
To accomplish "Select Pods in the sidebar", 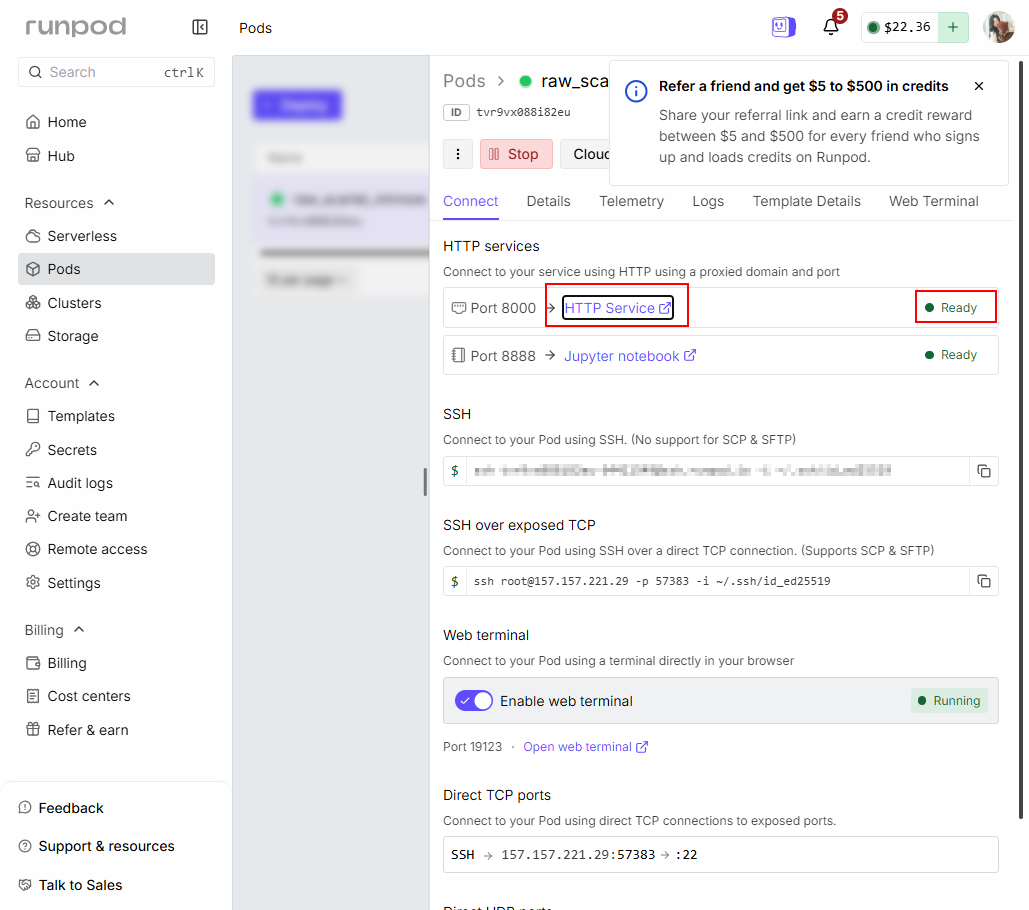I will point(116,269).
